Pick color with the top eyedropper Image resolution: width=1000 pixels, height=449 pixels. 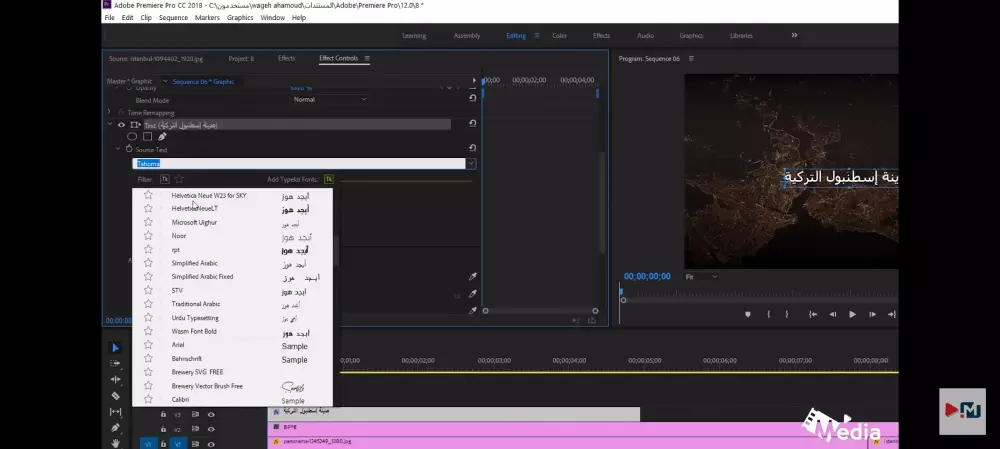473,277
